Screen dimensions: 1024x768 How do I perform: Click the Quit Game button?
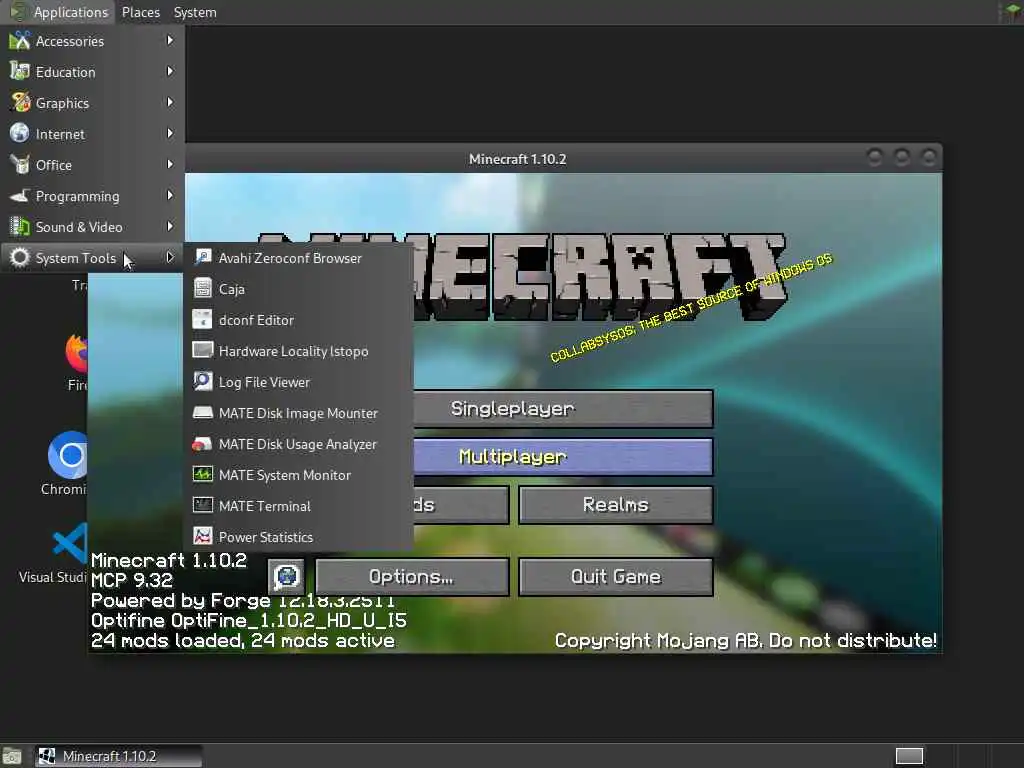point(615,577)
